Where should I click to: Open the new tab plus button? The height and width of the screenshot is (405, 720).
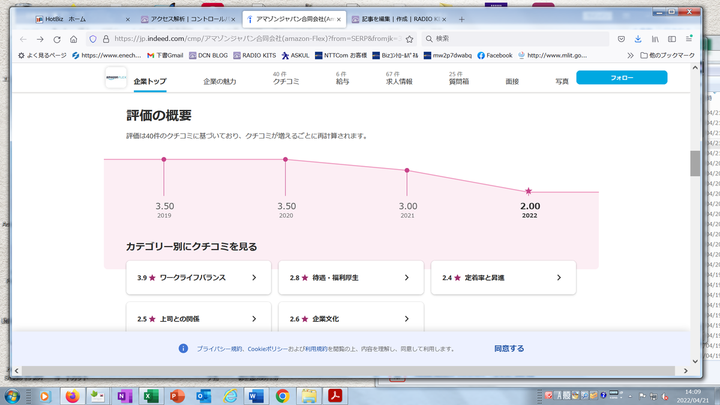(x=460, y=19)
